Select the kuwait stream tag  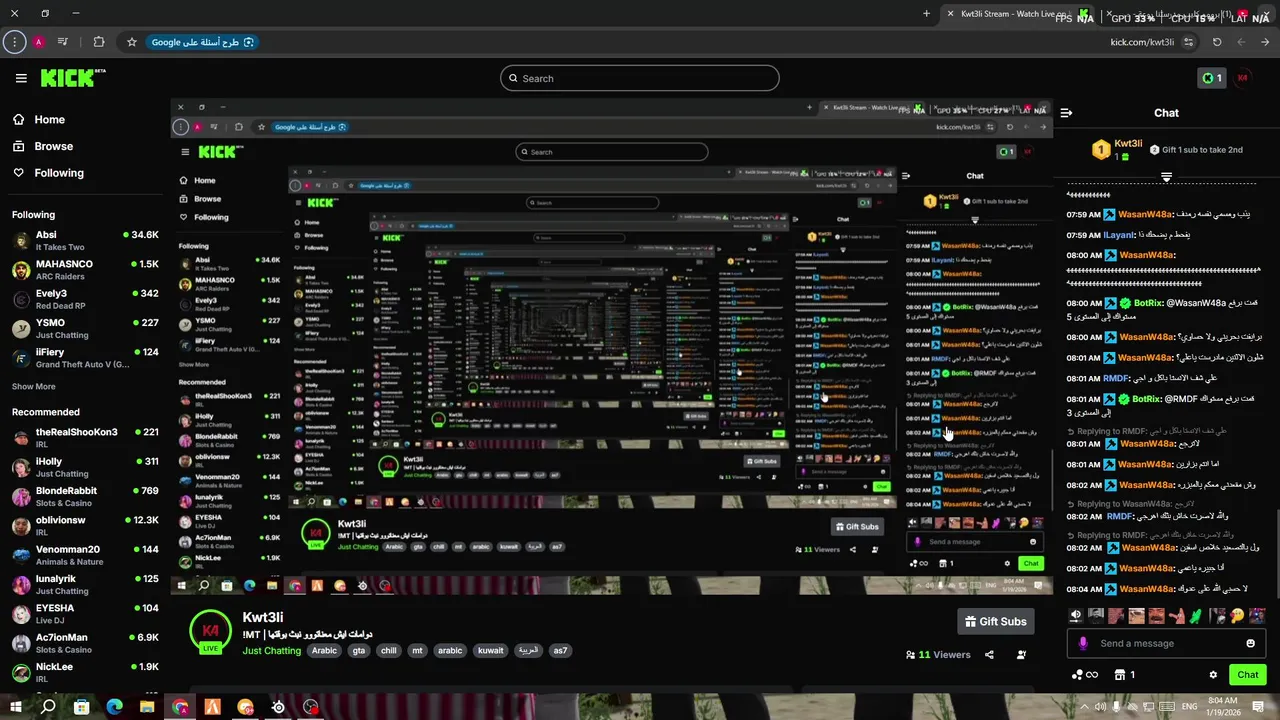pyautogui.click(x=491, y=651)
